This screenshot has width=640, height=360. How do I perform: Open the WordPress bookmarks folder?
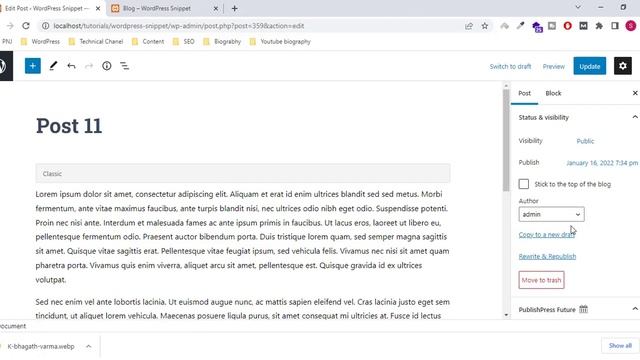point(40,42)
